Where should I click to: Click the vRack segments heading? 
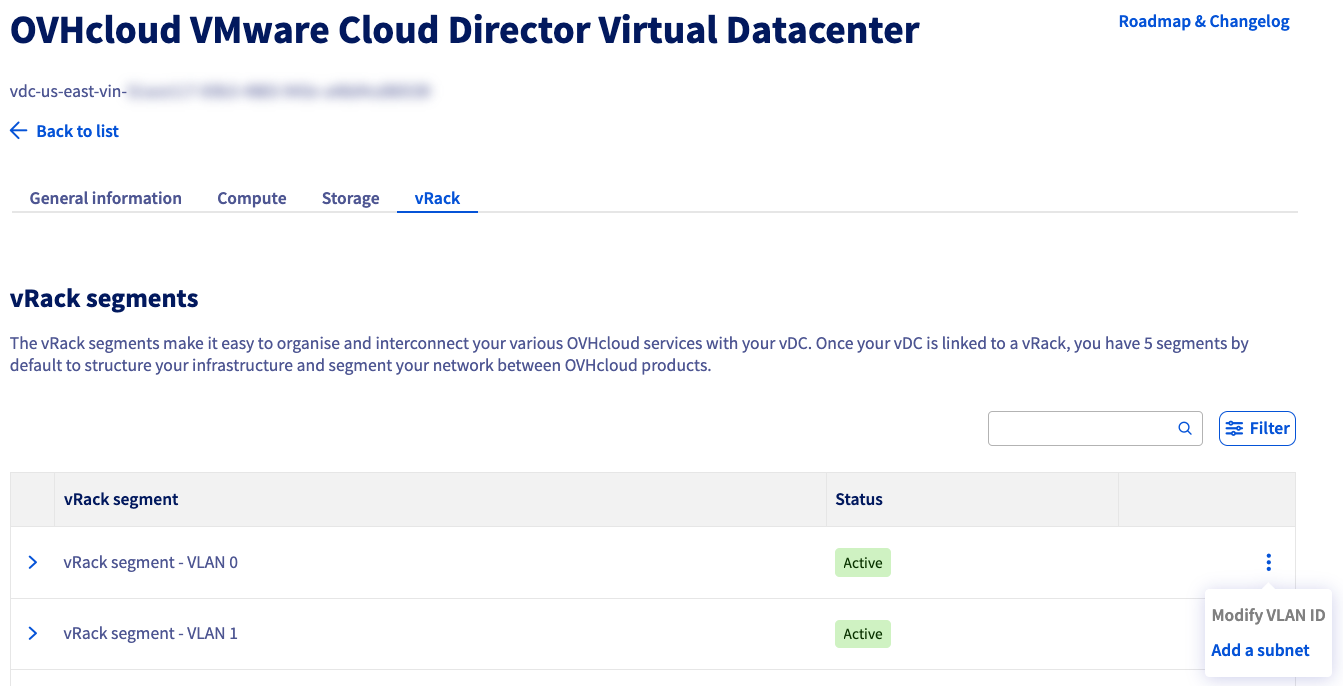click(x=104, y=298)
